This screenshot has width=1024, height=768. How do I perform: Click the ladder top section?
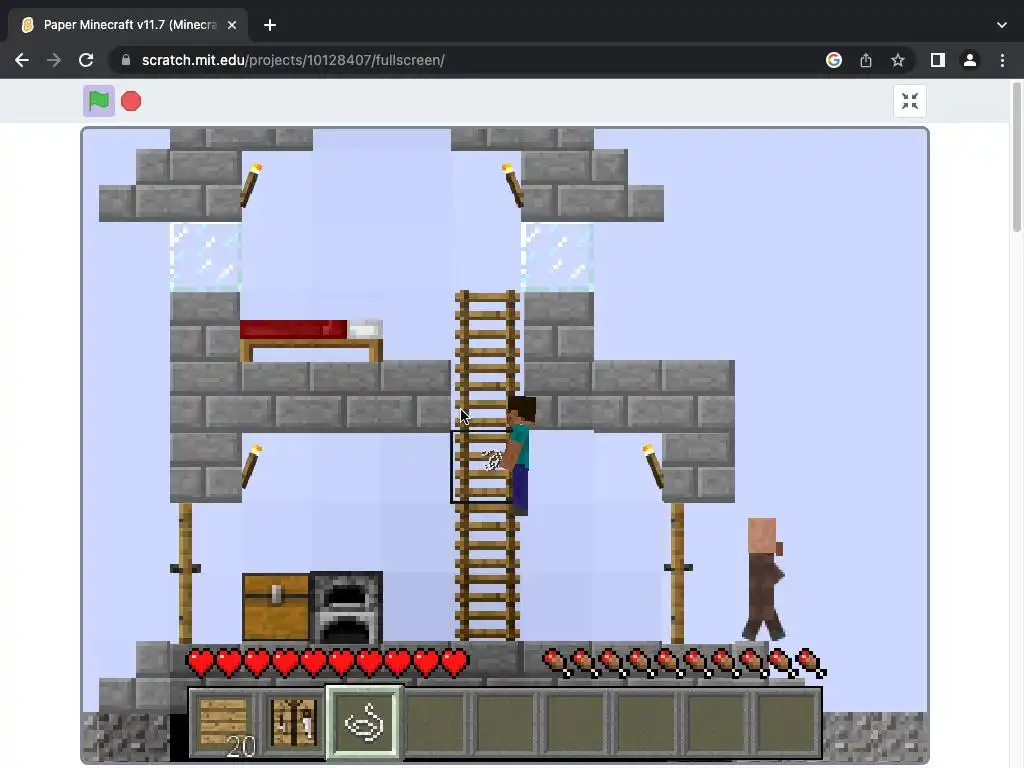487,325
